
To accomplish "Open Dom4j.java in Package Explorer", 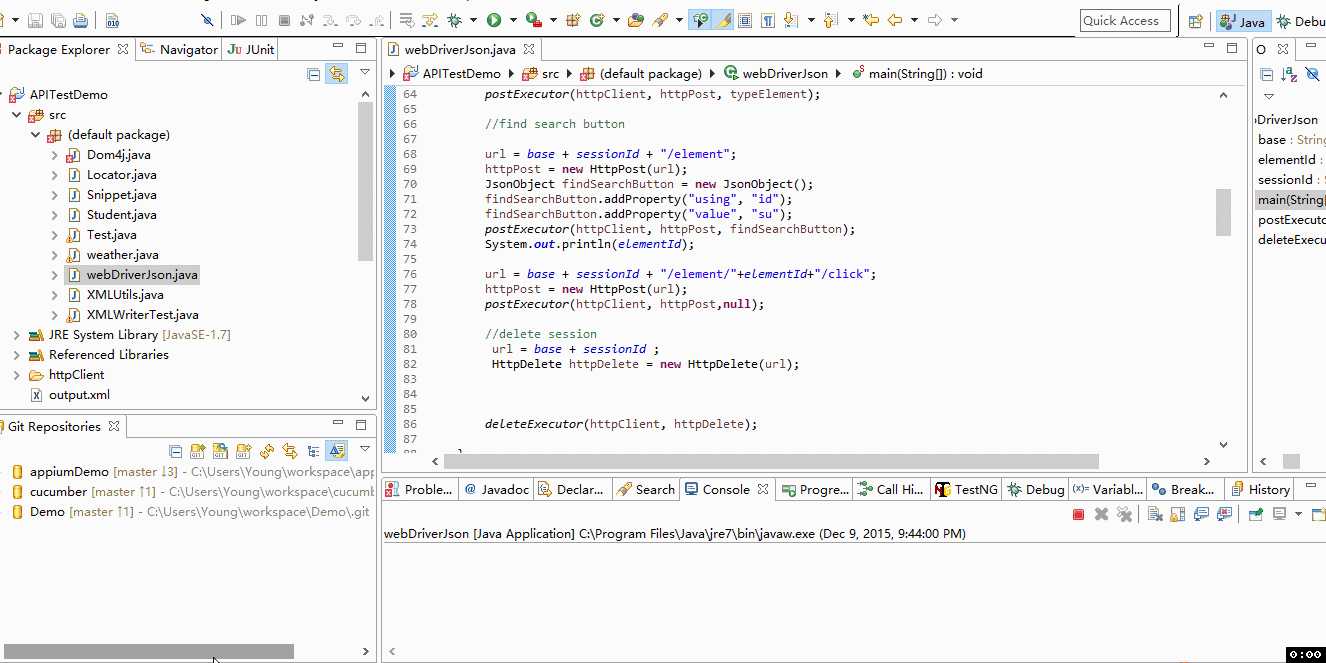I will pos(118,155).
